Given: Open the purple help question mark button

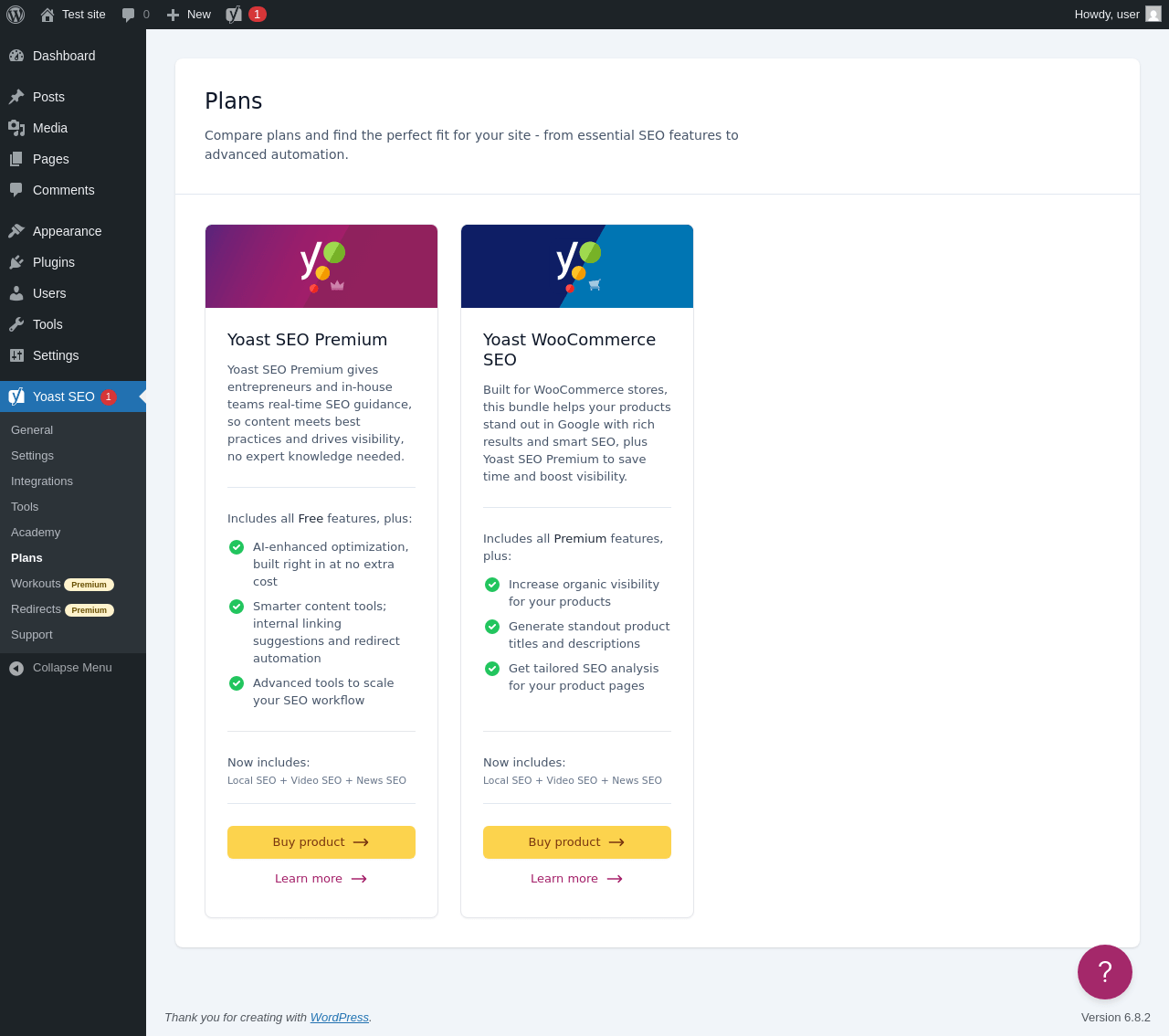Looking at the screenshot, I should (x=1105, y=972).
